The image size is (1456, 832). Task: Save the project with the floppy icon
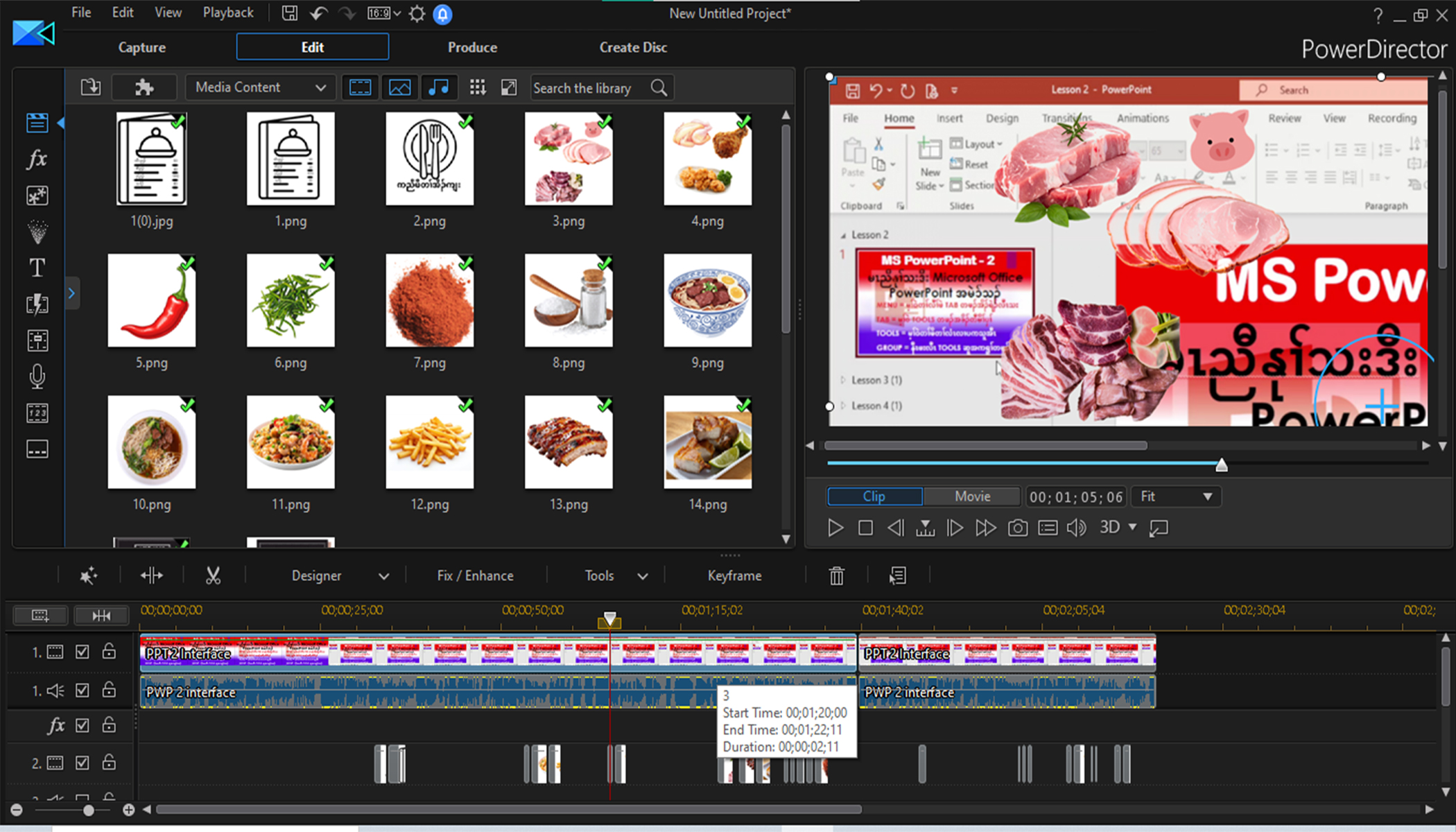[x=289, y=13]
